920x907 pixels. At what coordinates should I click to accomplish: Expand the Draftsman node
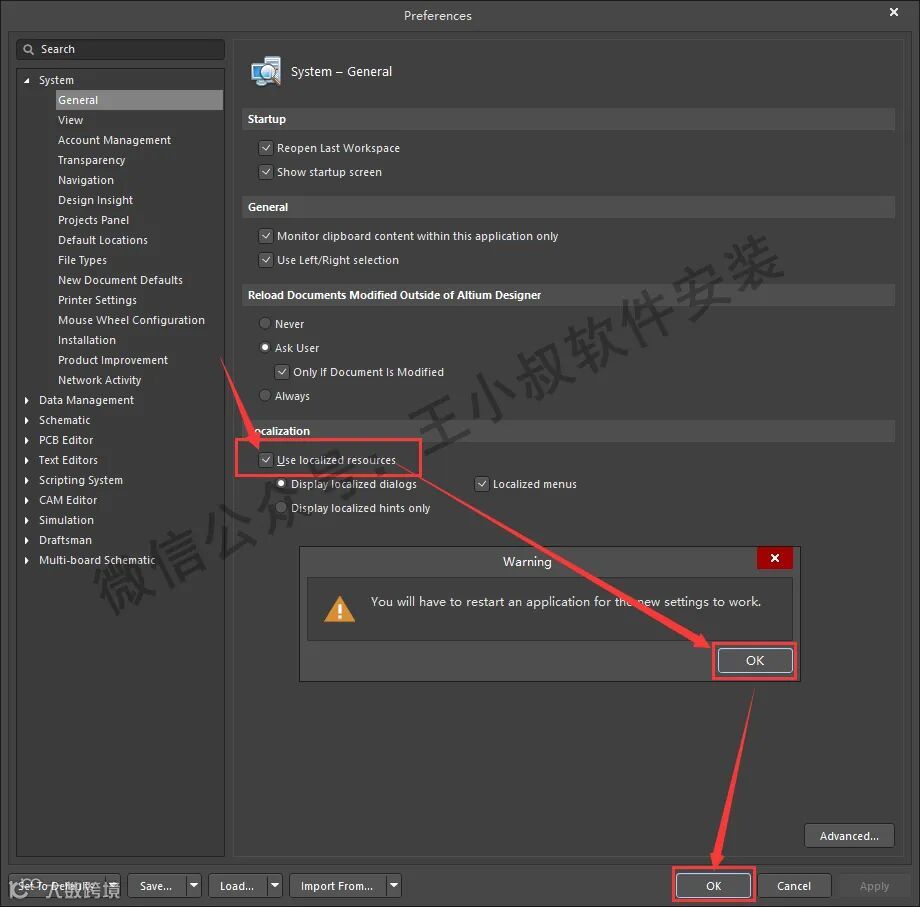click(26, 540)
